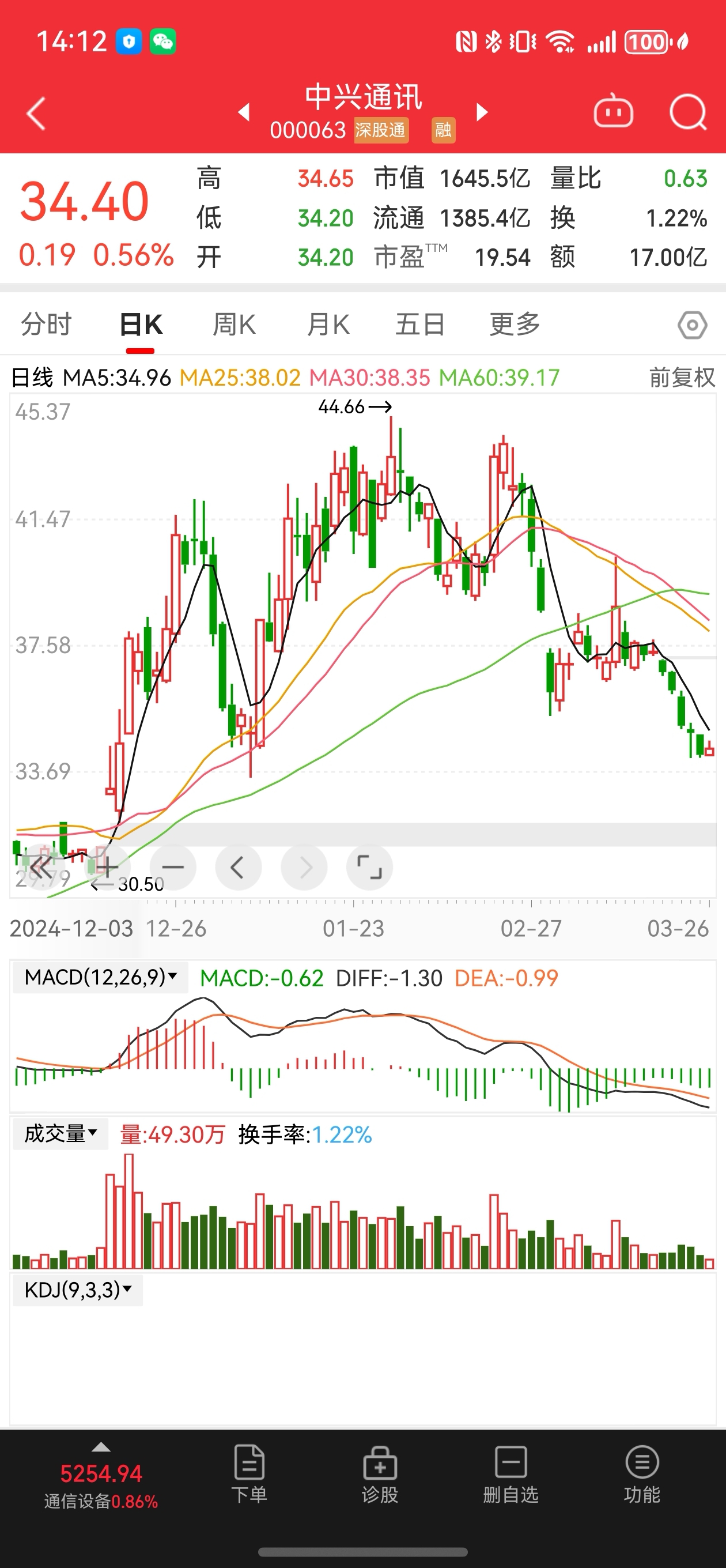Tap the change percent 0.56%
The image size is (726, 1568).
pos(134,254)
